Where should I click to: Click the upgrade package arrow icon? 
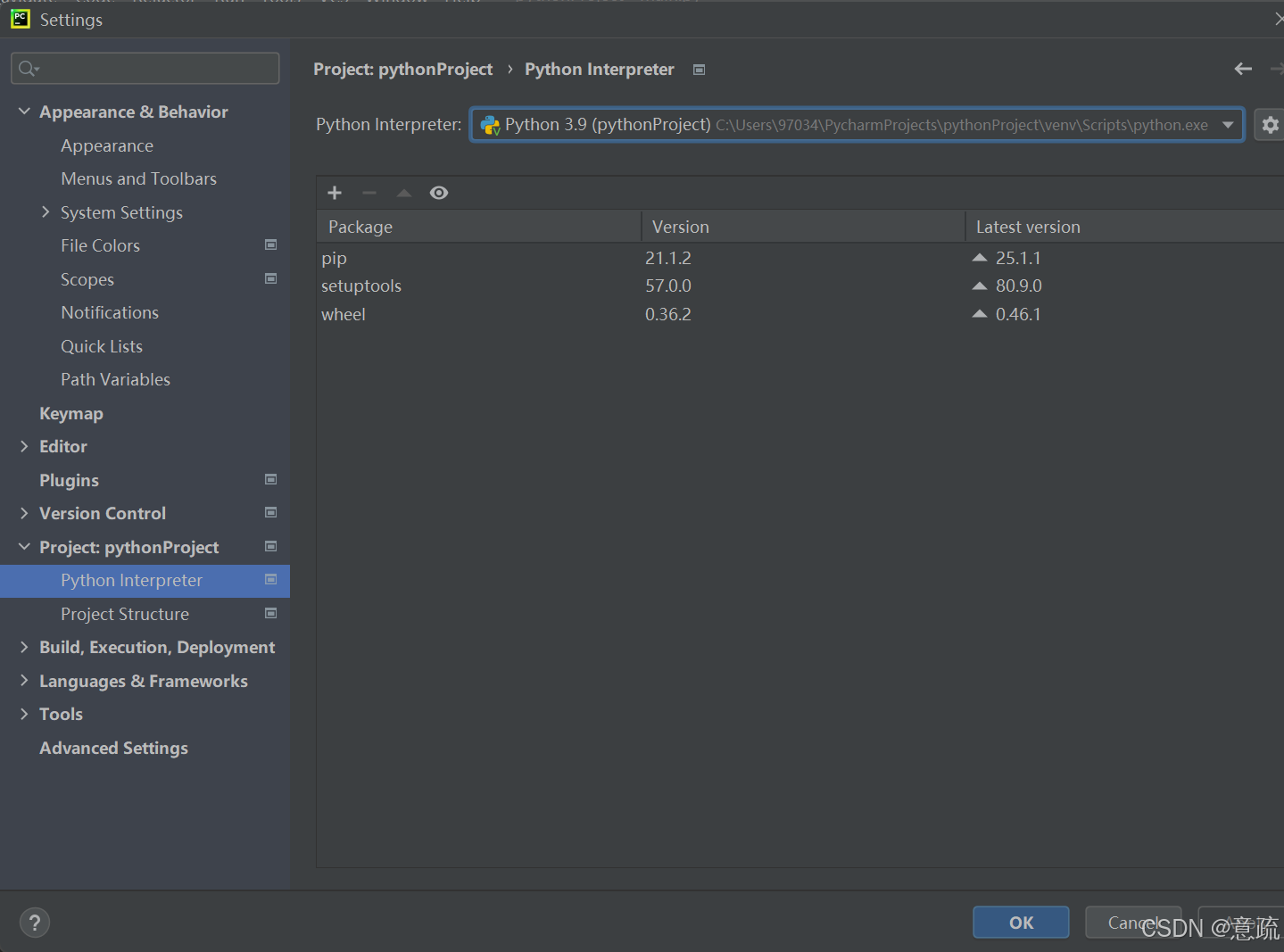point(404,193)
